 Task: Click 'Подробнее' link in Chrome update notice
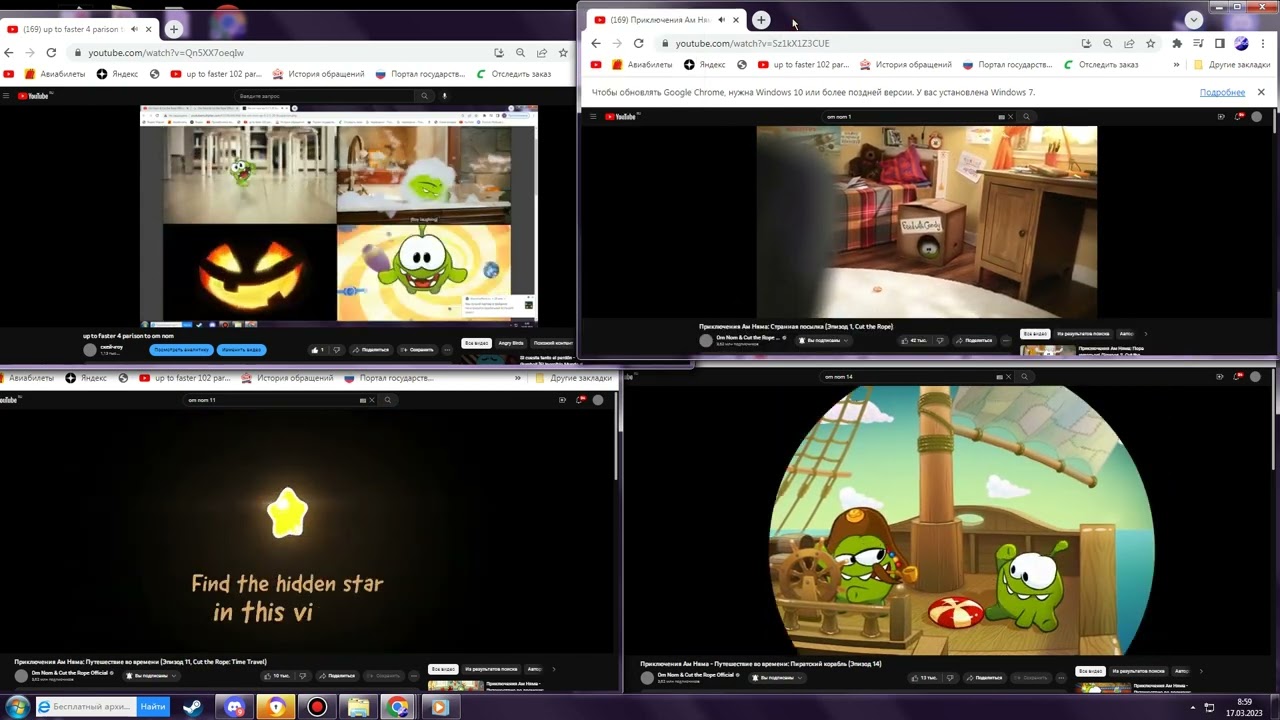coord(1222,92)
